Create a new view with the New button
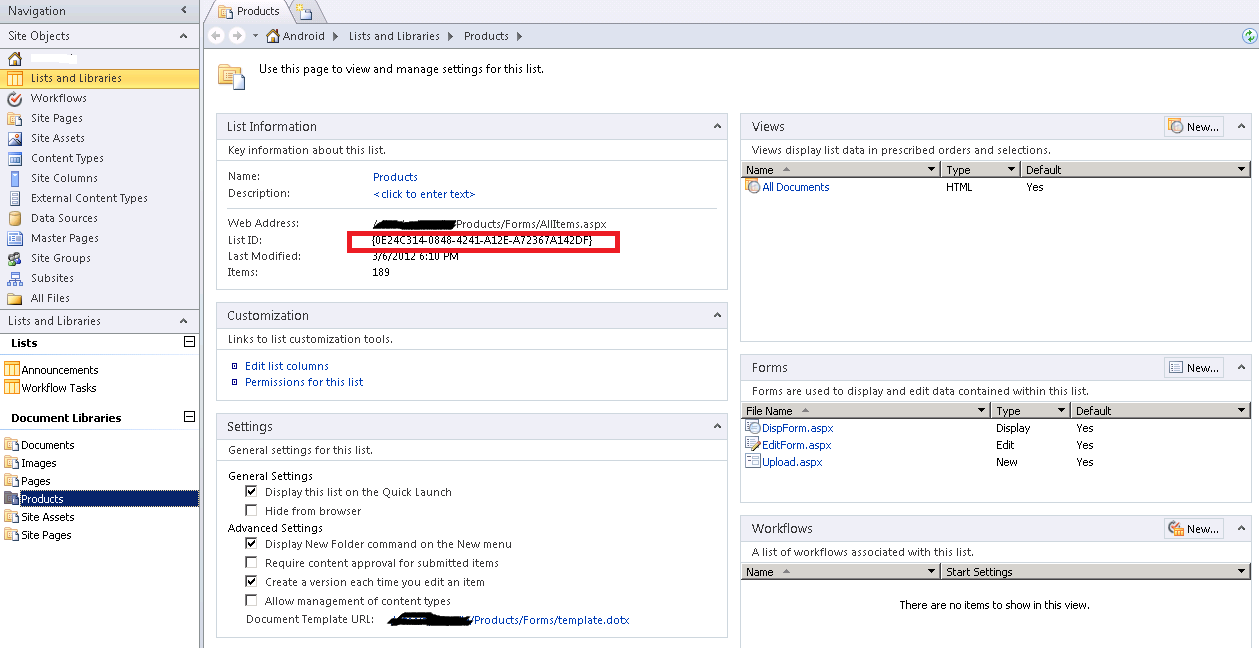The width and height of the screenshot is (1259, 648). click(1192, 126)
